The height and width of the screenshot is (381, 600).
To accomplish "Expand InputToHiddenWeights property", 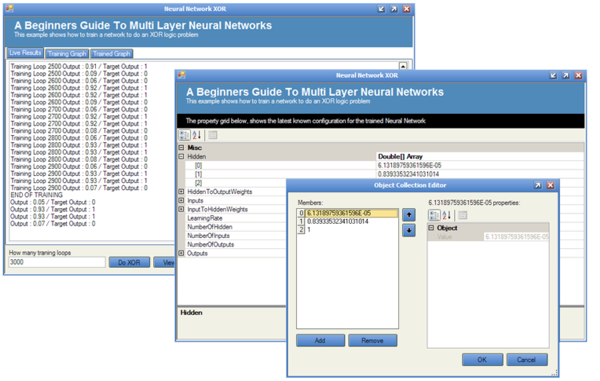I will click(x=181, y=209).
